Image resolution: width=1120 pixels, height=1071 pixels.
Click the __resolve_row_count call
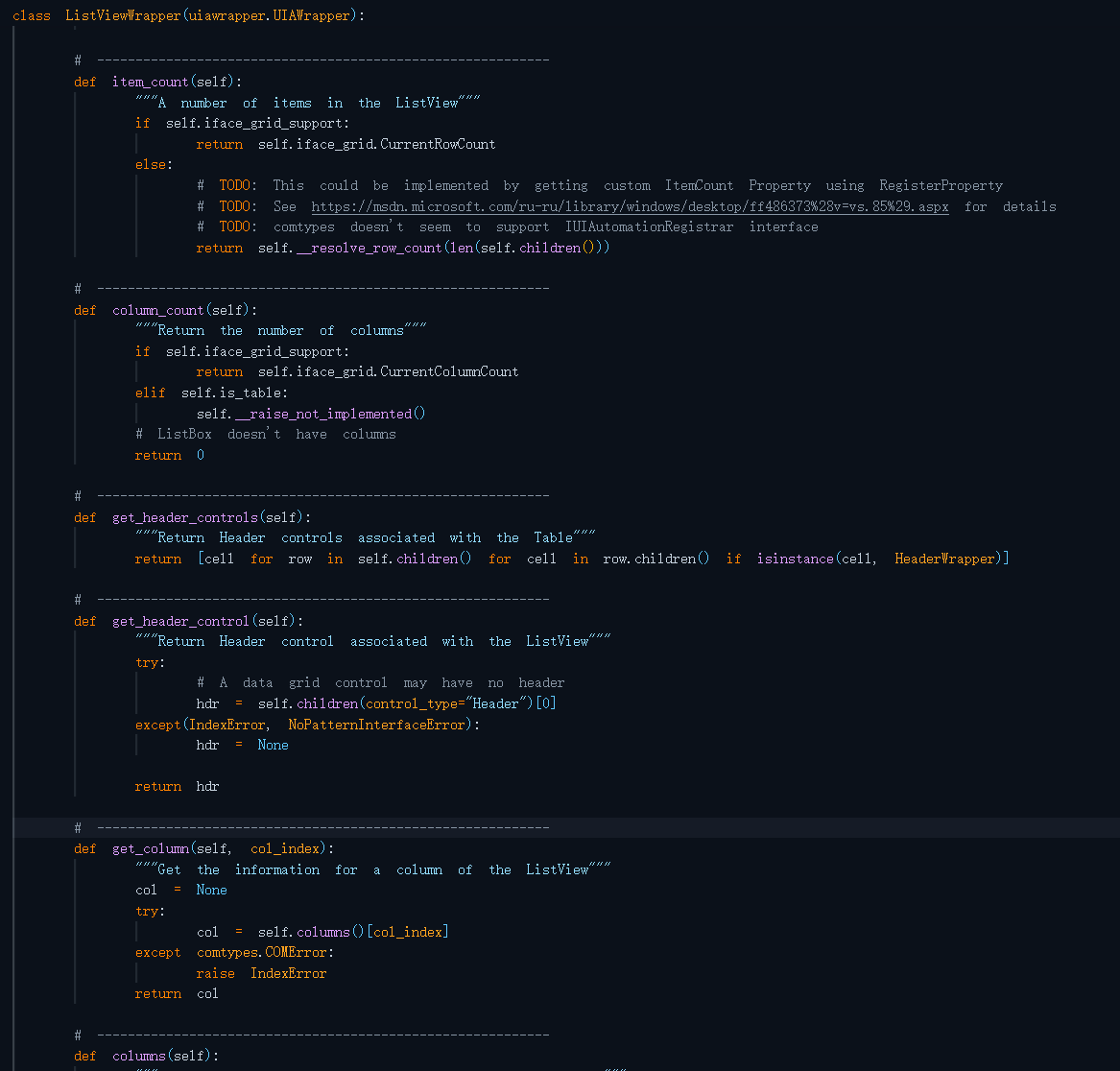[369, 248]
